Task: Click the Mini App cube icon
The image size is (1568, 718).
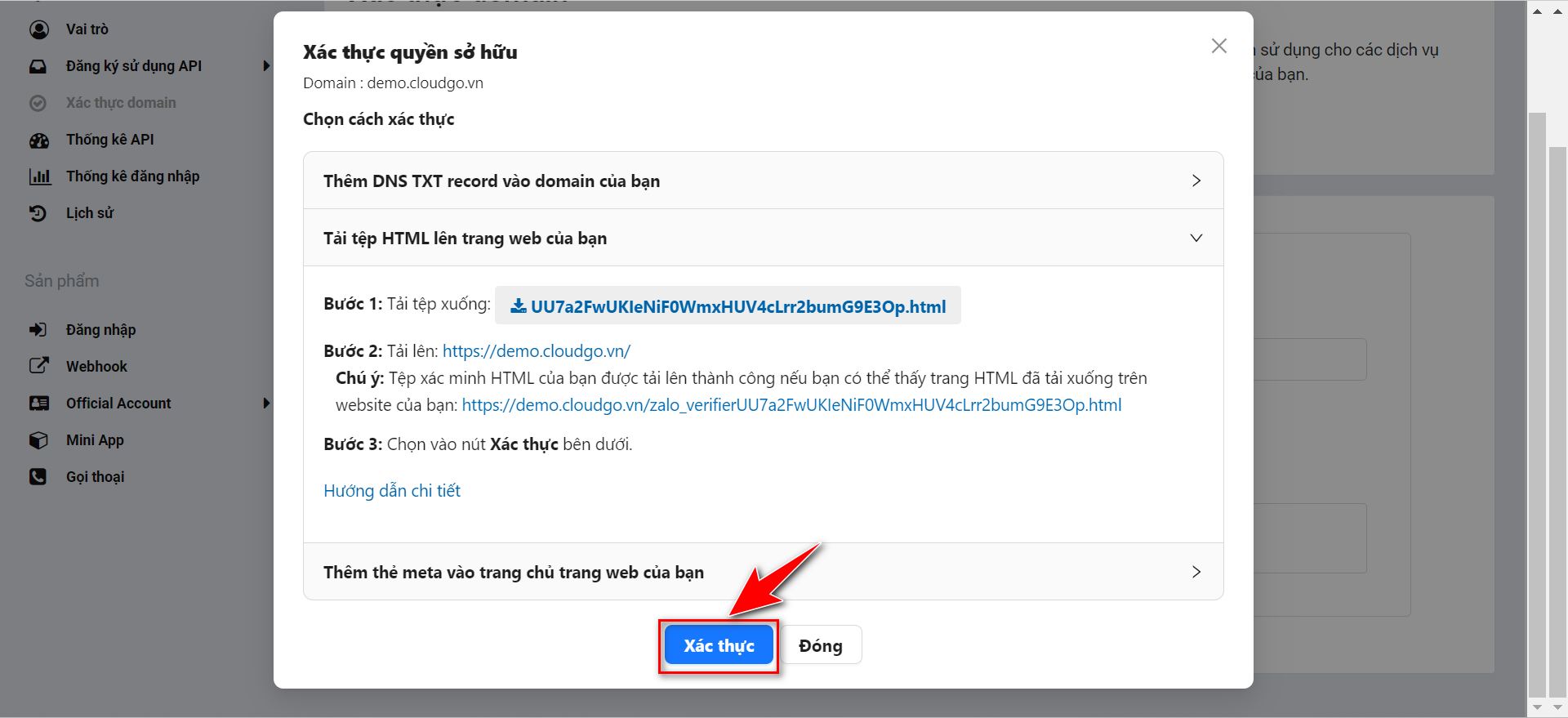Action: coord(38,440)
